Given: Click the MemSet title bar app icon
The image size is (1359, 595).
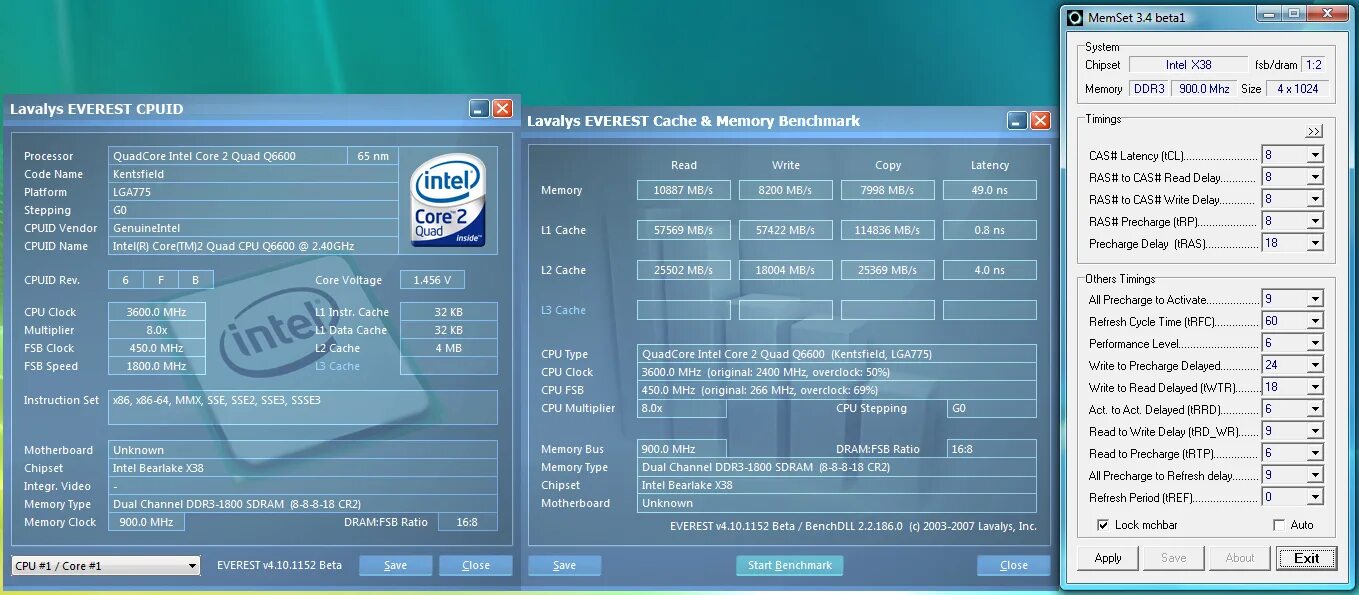Looking at the screenshot, I should pyautogui.click(x=1075, y=17).
